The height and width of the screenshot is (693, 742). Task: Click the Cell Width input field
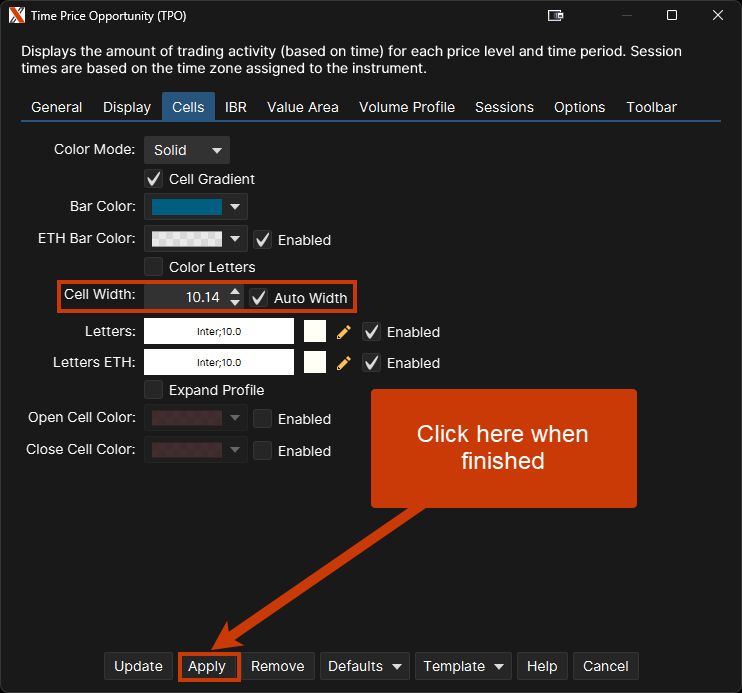184,297
